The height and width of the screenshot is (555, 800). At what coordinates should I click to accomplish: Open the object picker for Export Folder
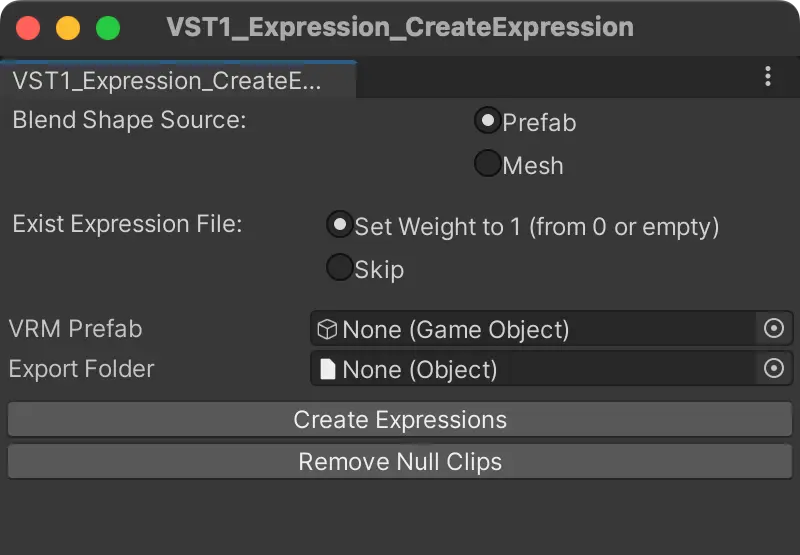pos(774,369)
